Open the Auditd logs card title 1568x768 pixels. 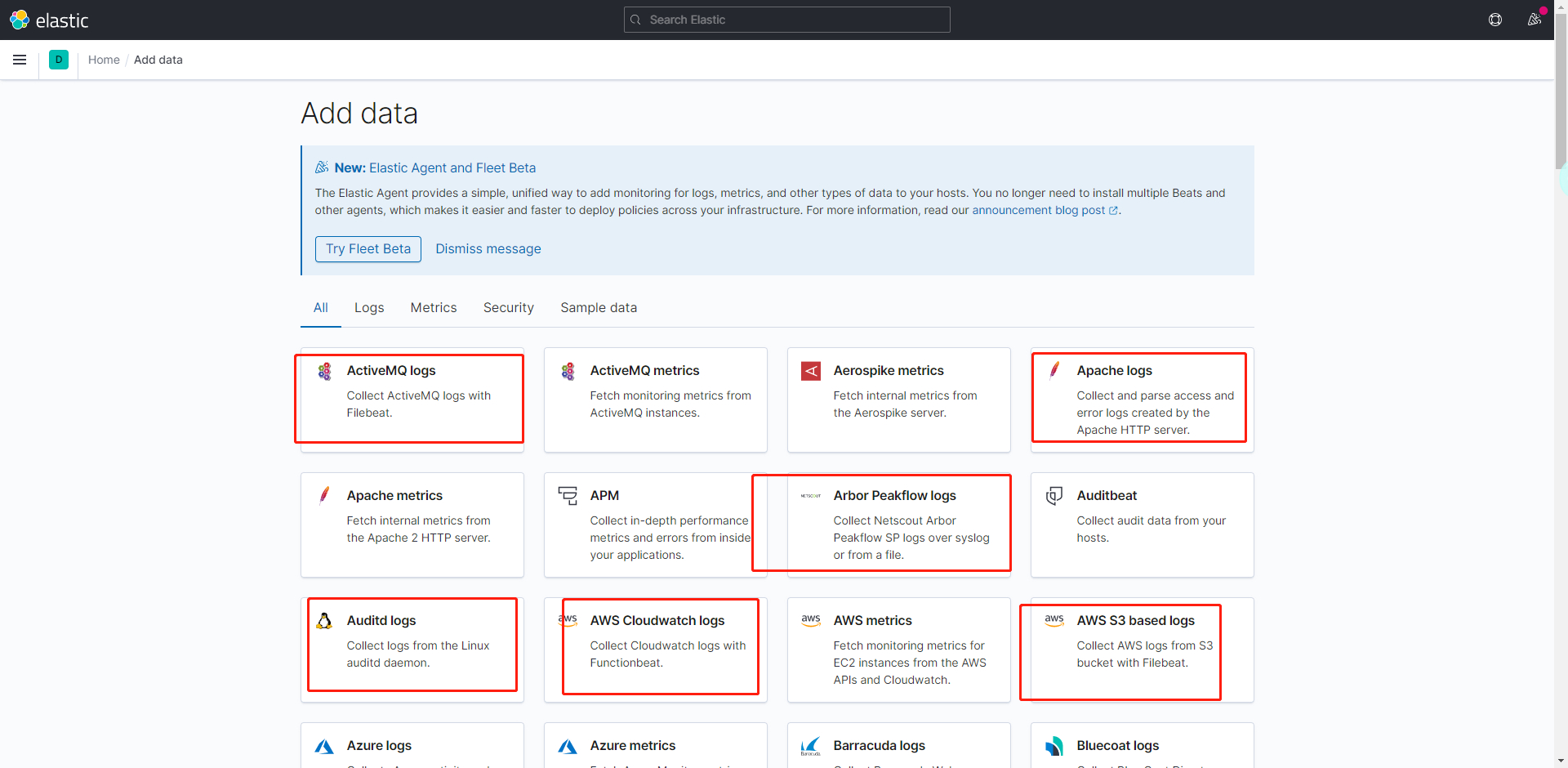tap(381, 620)
